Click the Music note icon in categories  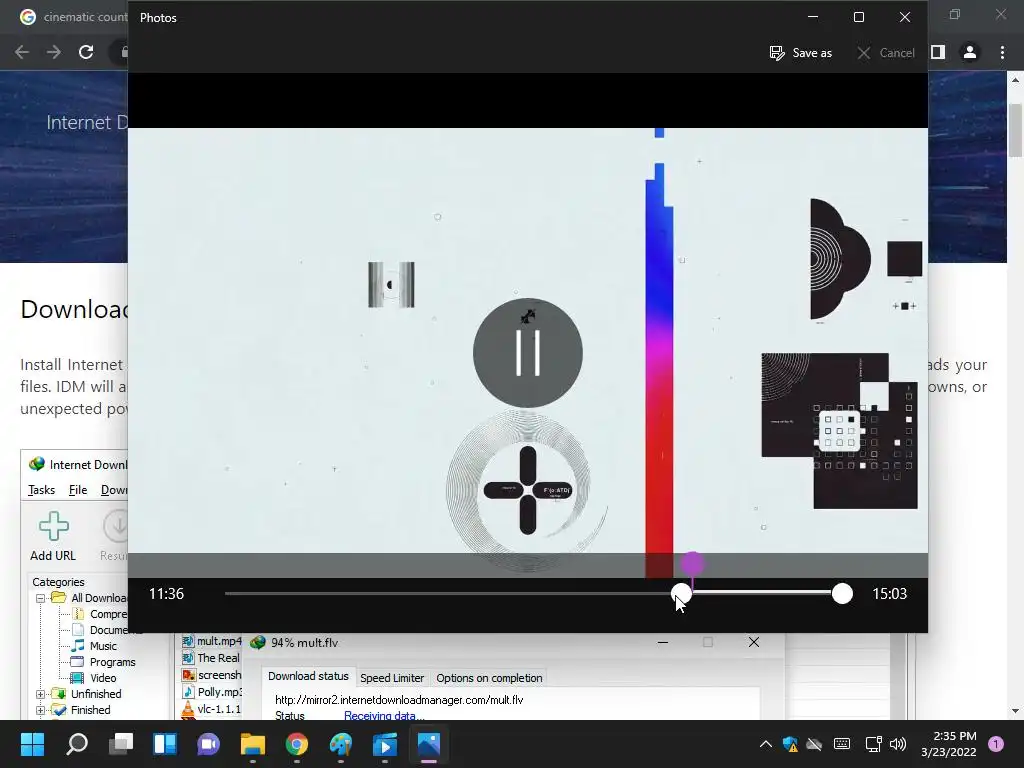[x=78, y=646]
